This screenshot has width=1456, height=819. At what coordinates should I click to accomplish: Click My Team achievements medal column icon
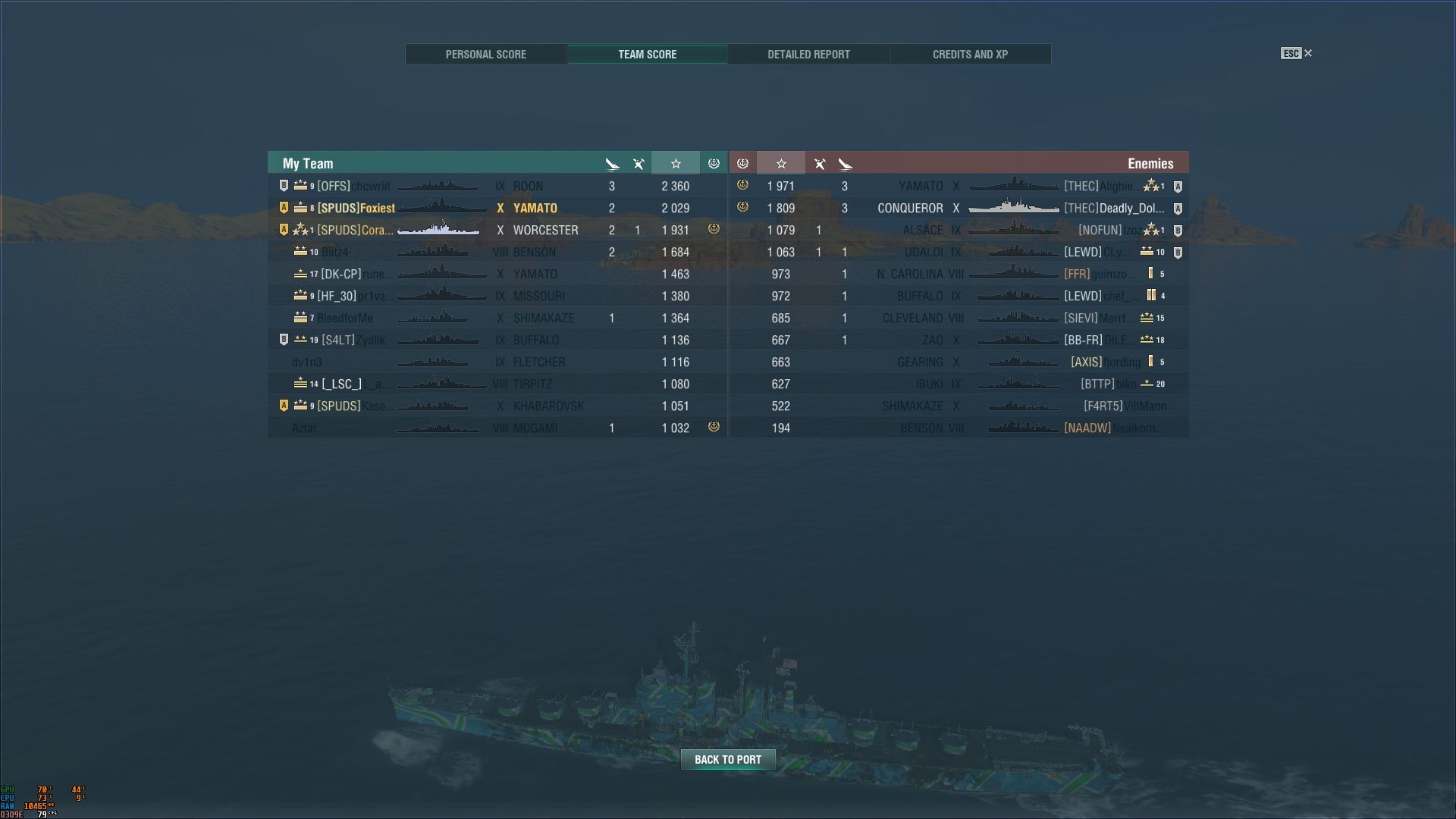tap(714, 163)
